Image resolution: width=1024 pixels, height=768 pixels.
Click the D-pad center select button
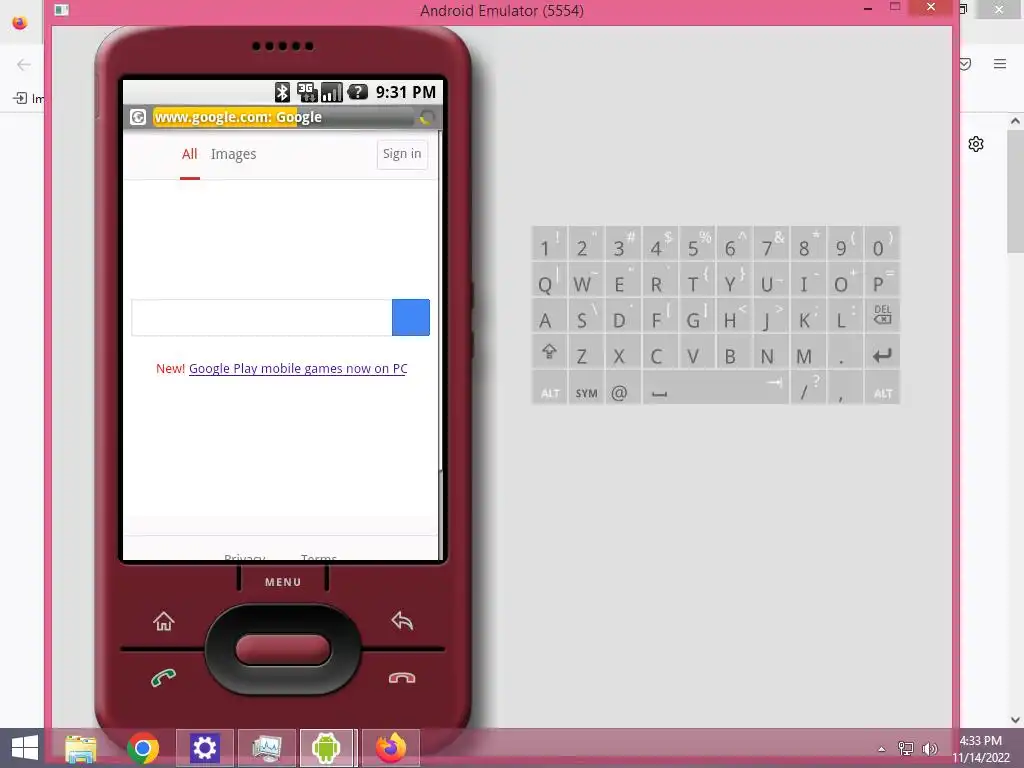coord(283,650)
